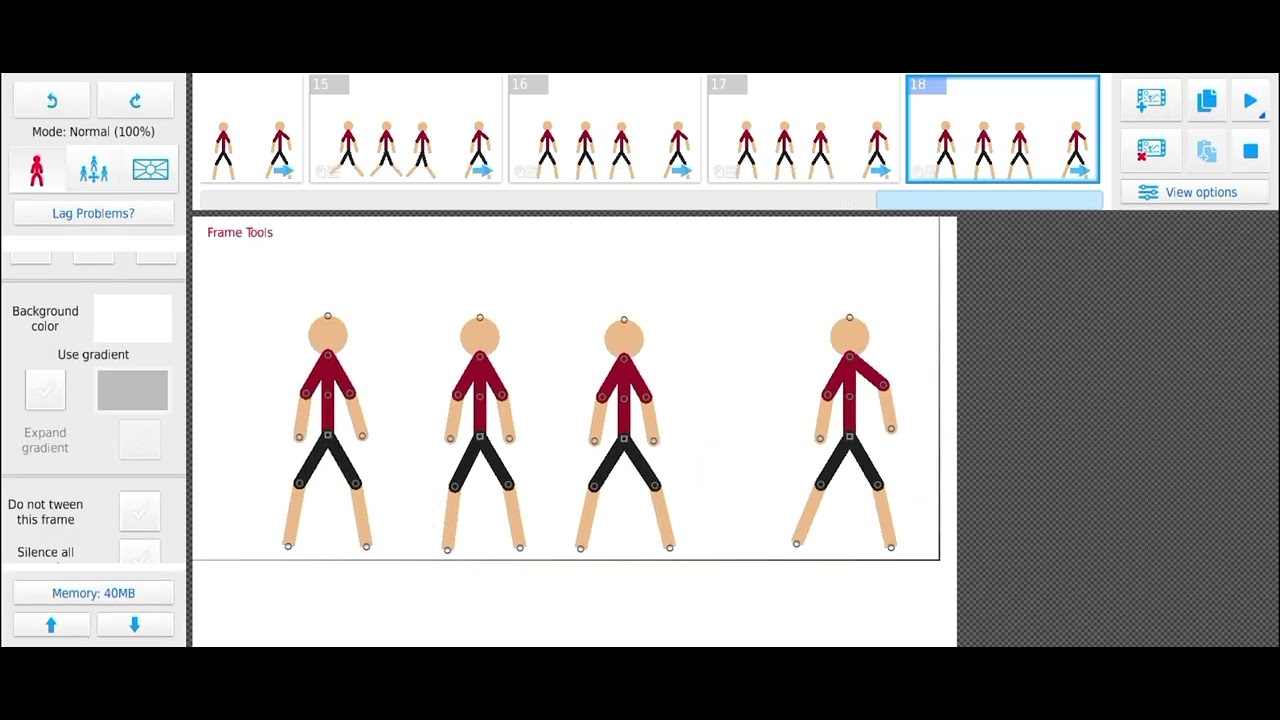Screen dimensions: 1280x720
Task: Stop the animation playback
Action: pos(1250,151)
